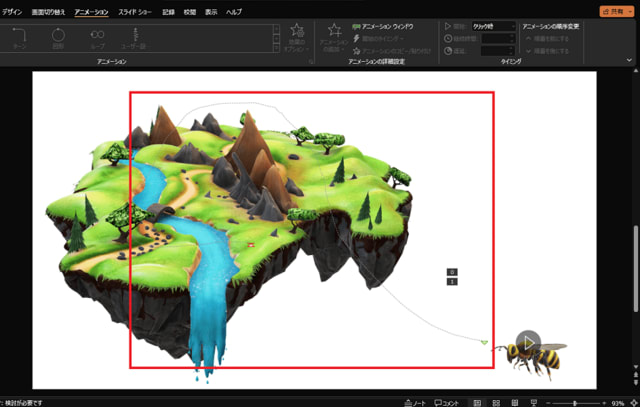This screenshot has height=407, width=640.
Task: Toggle normal view in status bar
Action: [479, 401]
